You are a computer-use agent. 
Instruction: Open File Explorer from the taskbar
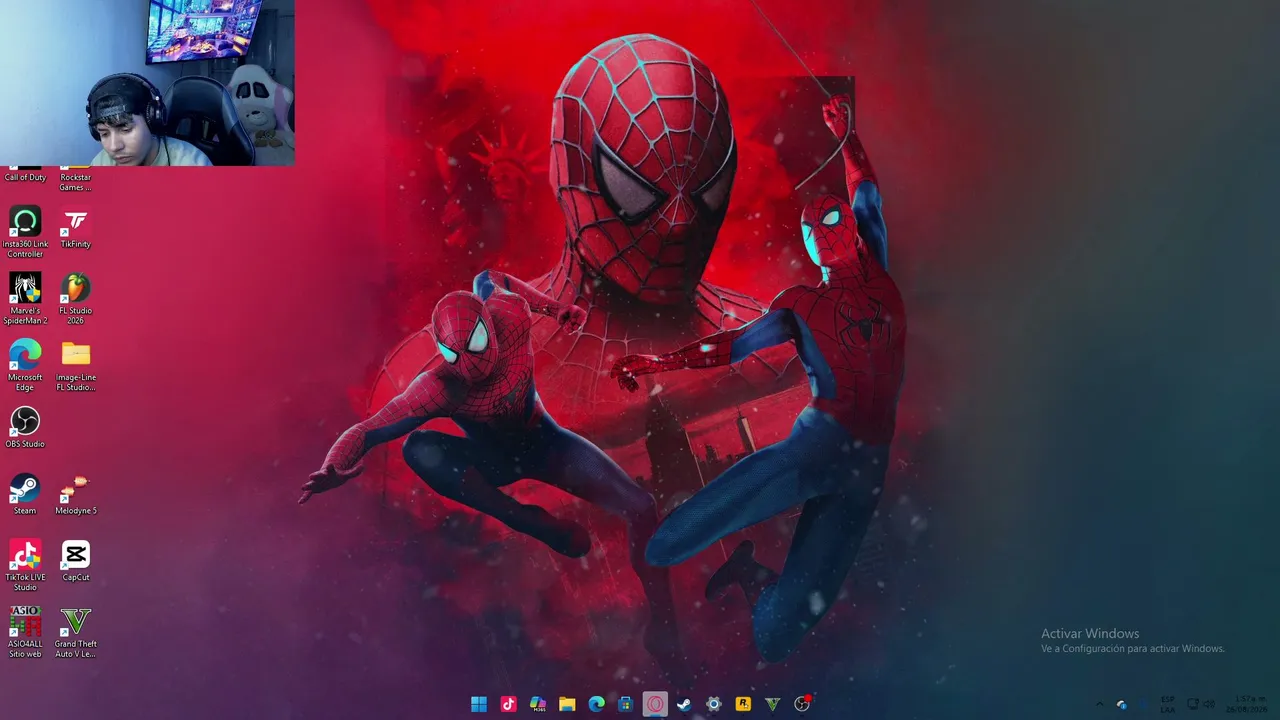[567, 704]
